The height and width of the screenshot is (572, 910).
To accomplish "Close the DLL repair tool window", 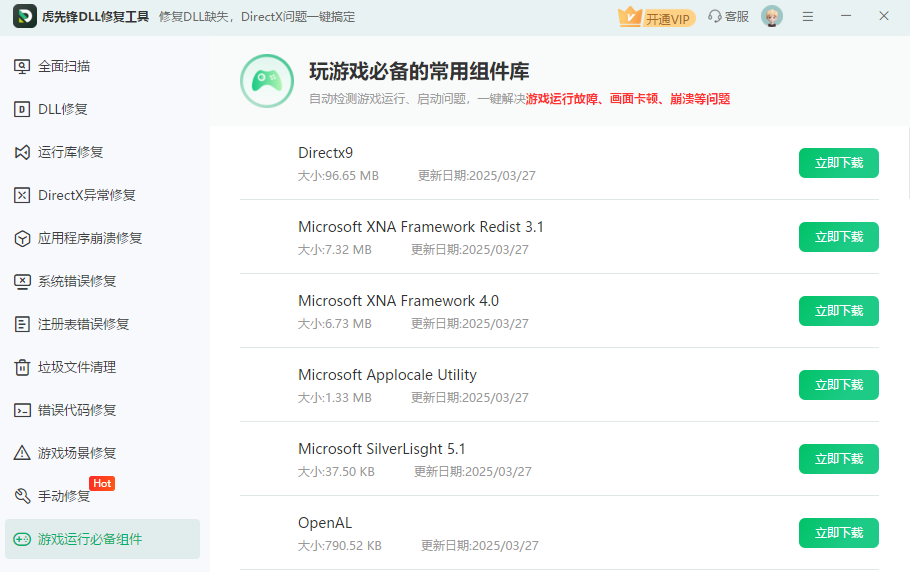I will (x=883, y=16).
